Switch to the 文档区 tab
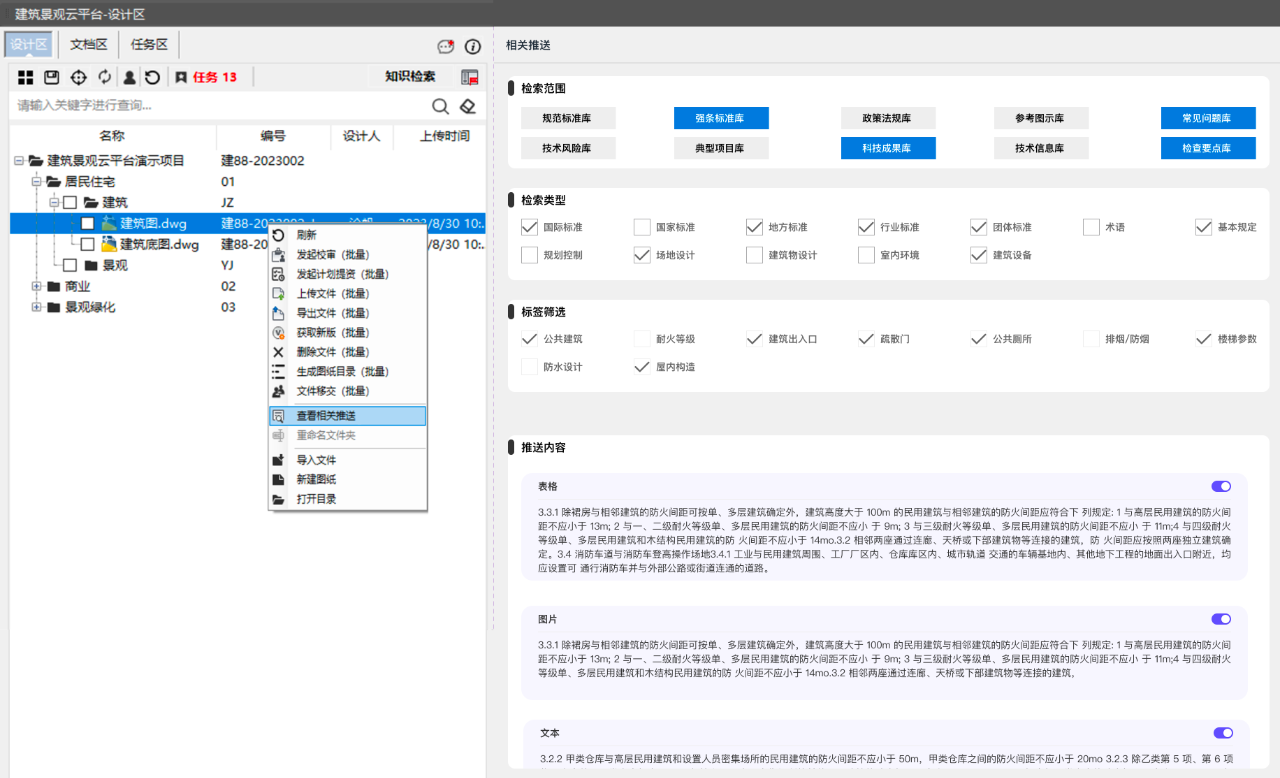 coord(88,45)
